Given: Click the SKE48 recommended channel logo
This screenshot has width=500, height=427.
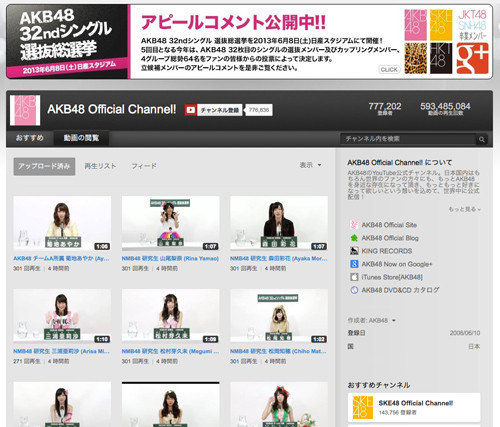Looking at the screenshot, I should coord(363,407).
